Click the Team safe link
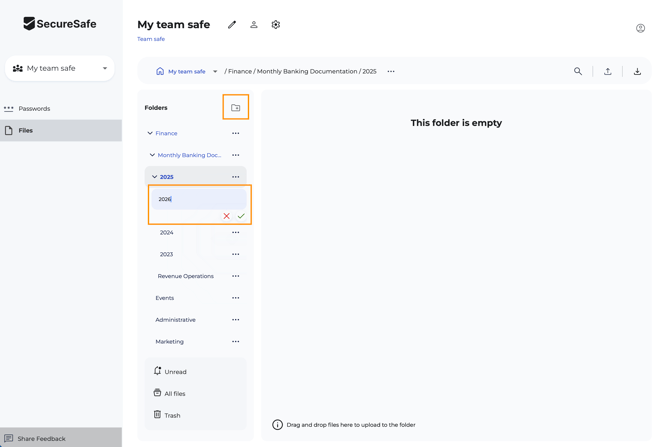 tap(151, 39)
